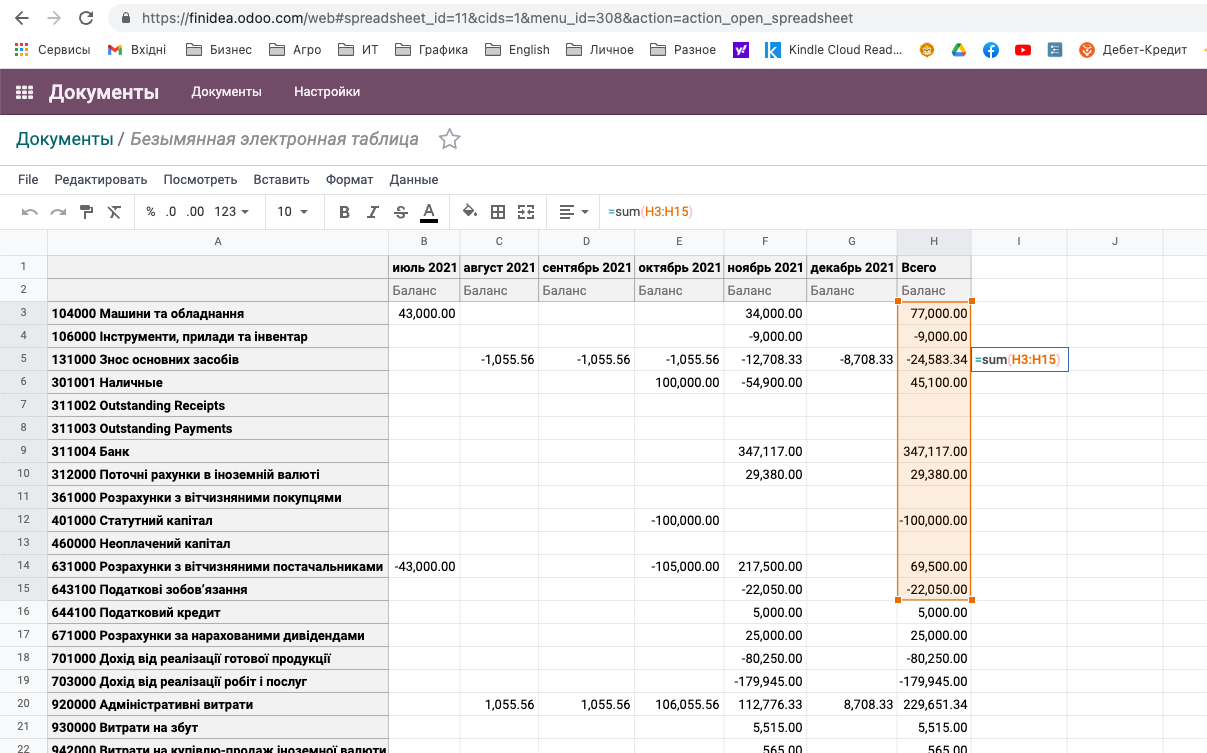This screenshot has width=1207, height=753.
Task: Click value 229,651.34 in Всего column
Action: (x=934, y=704)
